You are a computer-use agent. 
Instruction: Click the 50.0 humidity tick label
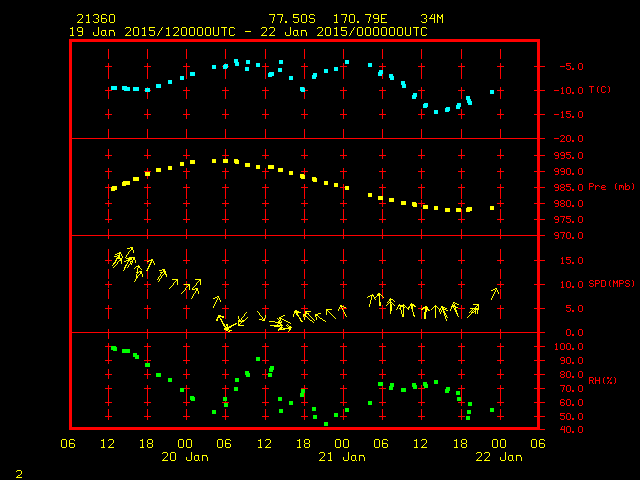click(x=571, y=417)
